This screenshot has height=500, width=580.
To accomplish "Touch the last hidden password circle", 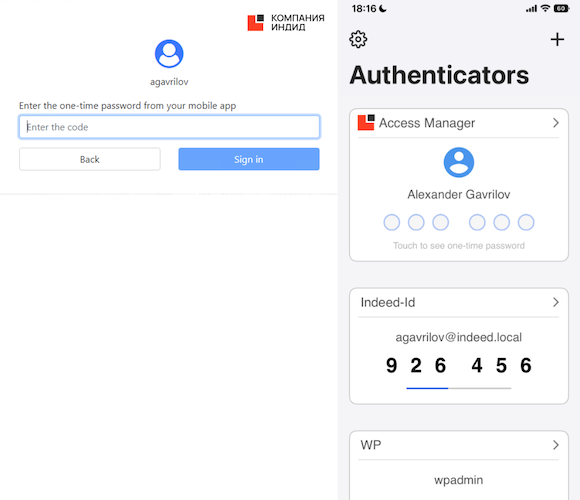I will [x=526, y=222].
